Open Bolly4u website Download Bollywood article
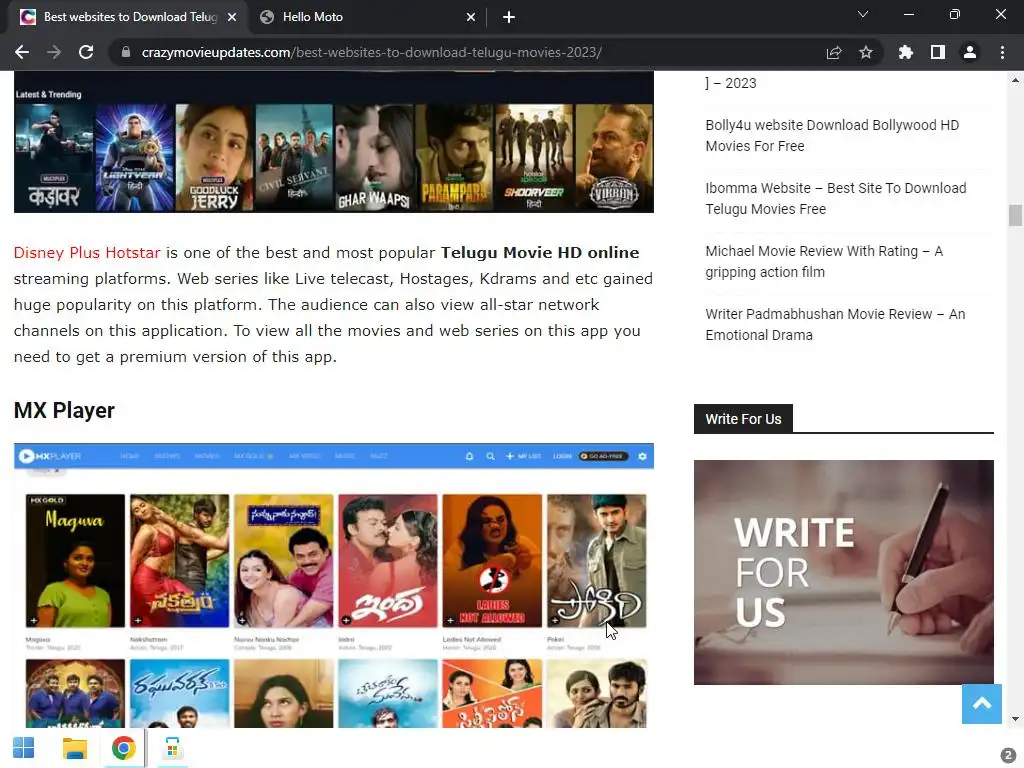This screenshot has width=1024, height=768. click(832, 135)
